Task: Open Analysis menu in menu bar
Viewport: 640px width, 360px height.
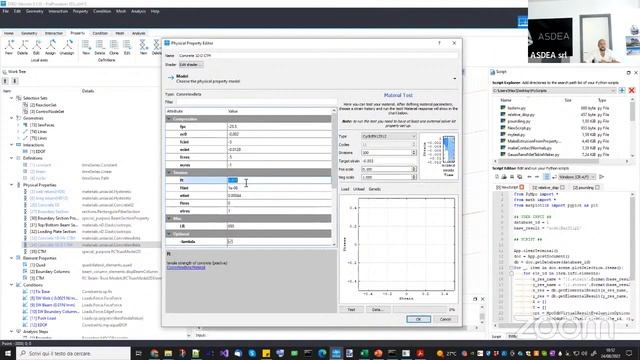Action: click(138, 11)
